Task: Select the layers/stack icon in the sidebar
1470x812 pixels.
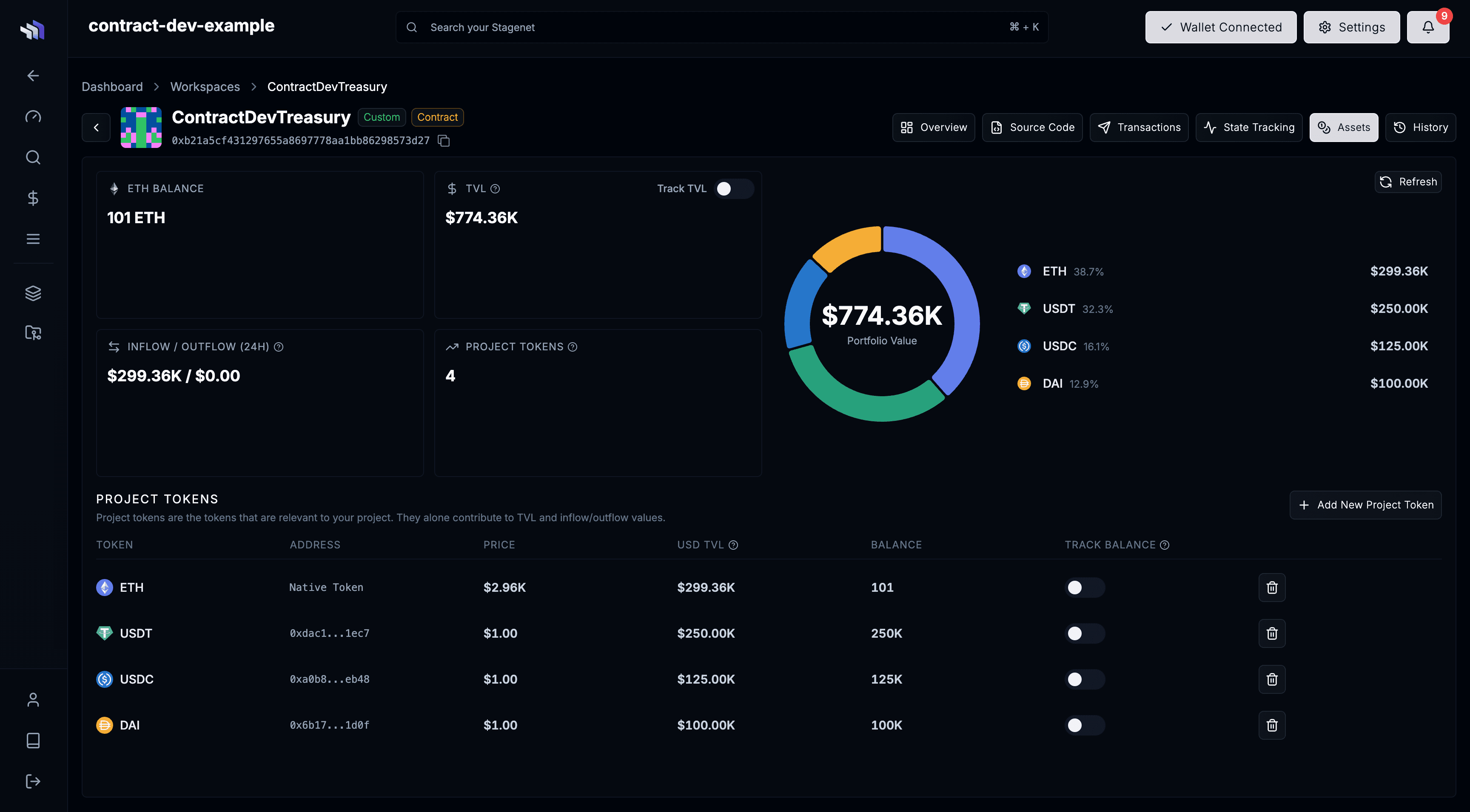Action: coord(32,292)
